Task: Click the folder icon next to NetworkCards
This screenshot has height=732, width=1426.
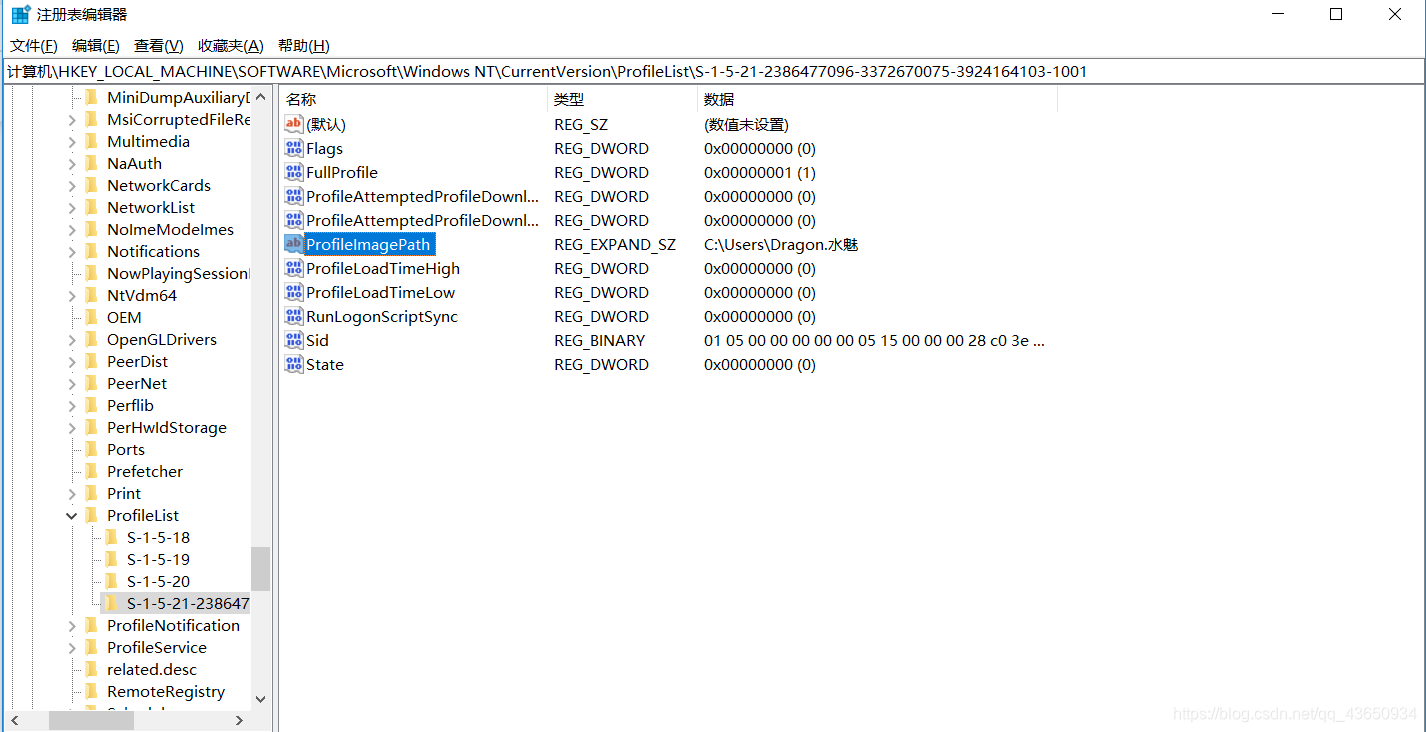Action: (92, 186)
